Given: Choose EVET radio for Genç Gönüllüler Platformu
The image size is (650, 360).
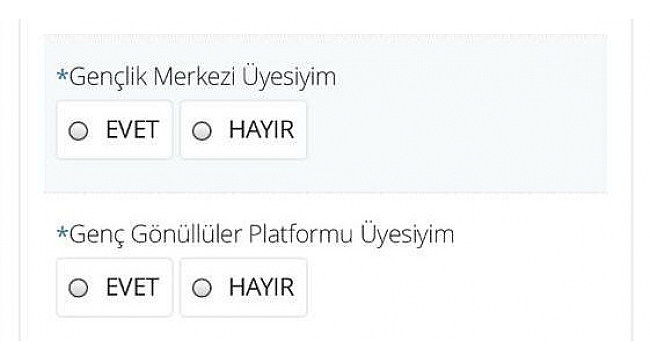Looking at the screenshot, I should tap(78, 288).
